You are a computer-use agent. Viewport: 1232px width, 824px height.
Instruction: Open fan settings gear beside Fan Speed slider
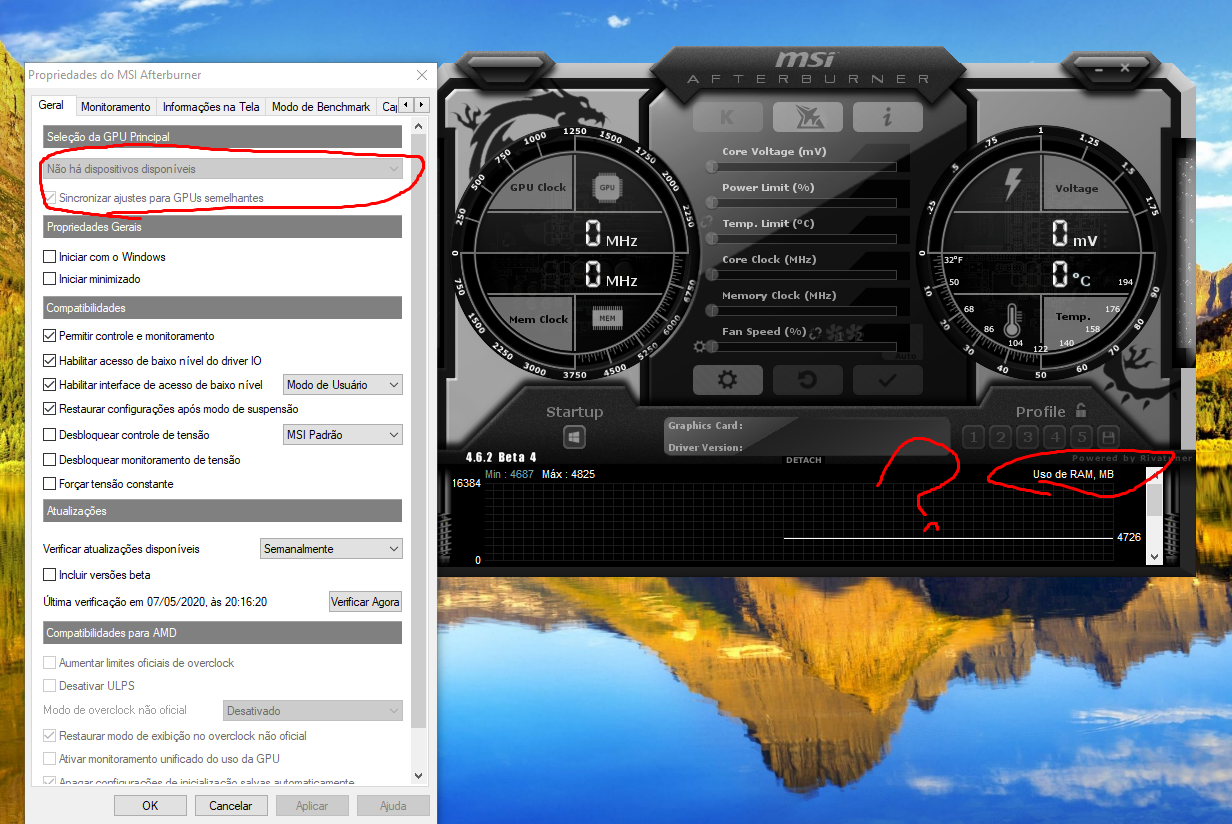coord(698,347)
